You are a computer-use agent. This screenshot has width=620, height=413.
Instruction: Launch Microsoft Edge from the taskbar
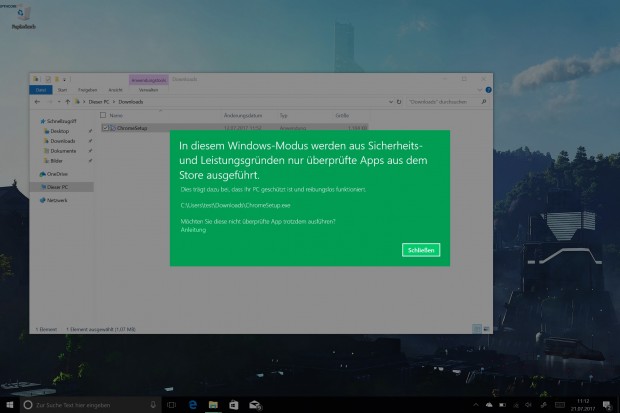193,405
